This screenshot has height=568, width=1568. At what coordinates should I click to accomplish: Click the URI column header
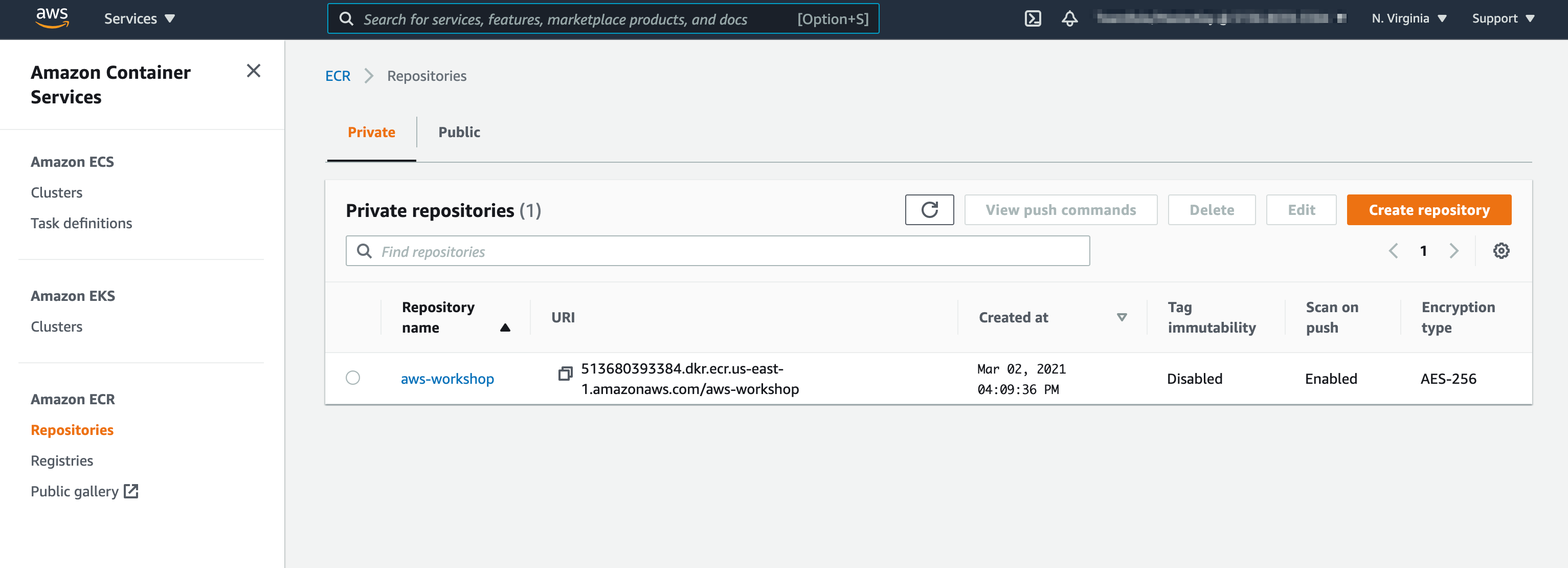(563, 317)
